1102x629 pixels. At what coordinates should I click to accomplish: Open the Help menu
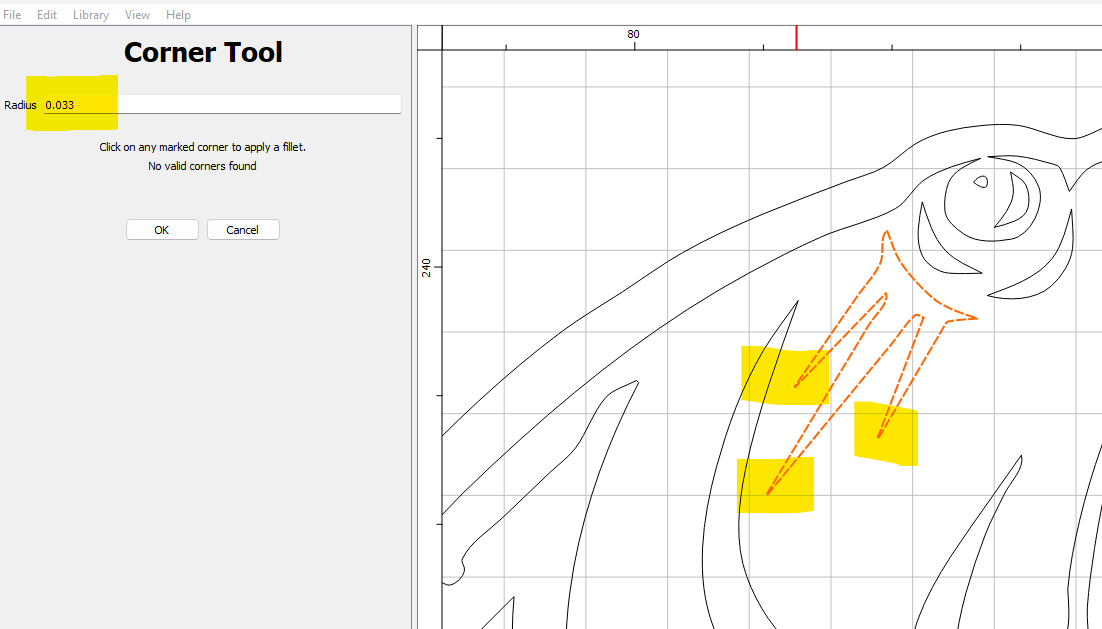tap(178, 15)
